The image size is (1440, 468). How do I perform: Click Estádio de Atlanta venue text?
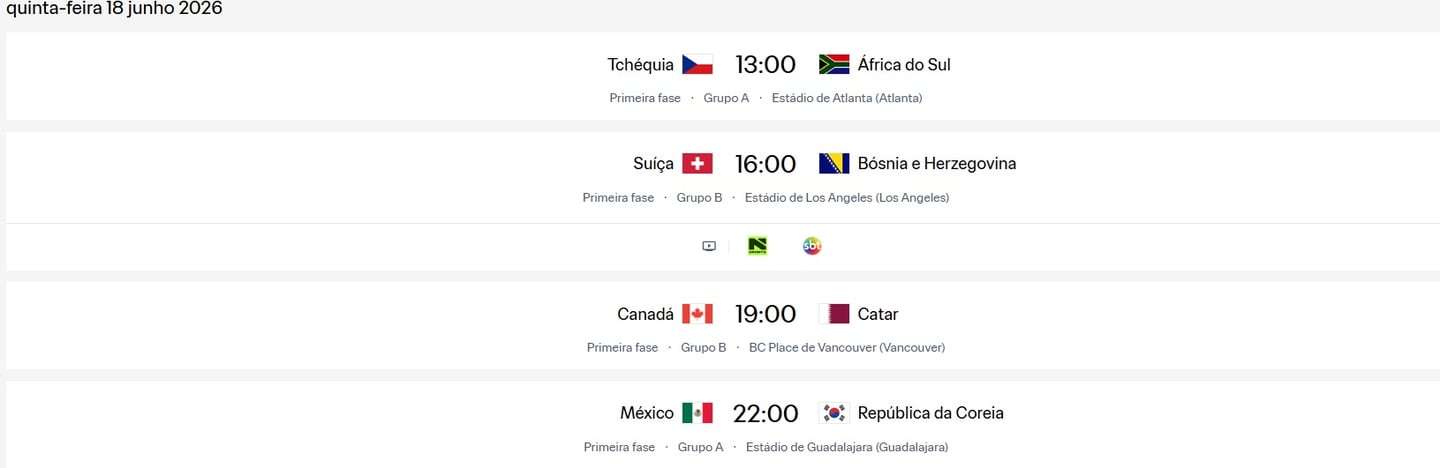click(x=847, y=98)
